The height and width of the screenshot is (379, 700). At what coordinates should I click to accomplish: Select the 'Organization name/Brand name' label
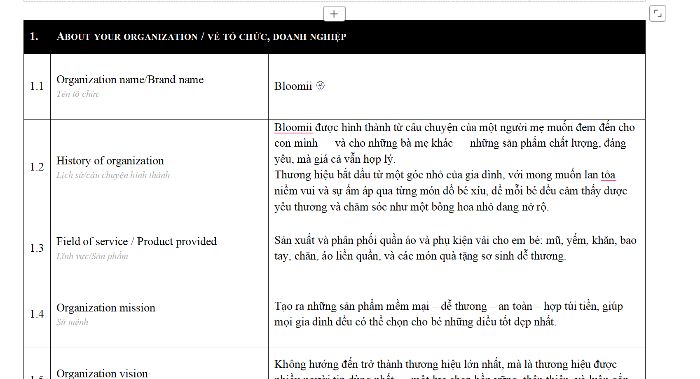tap(130, 79)
